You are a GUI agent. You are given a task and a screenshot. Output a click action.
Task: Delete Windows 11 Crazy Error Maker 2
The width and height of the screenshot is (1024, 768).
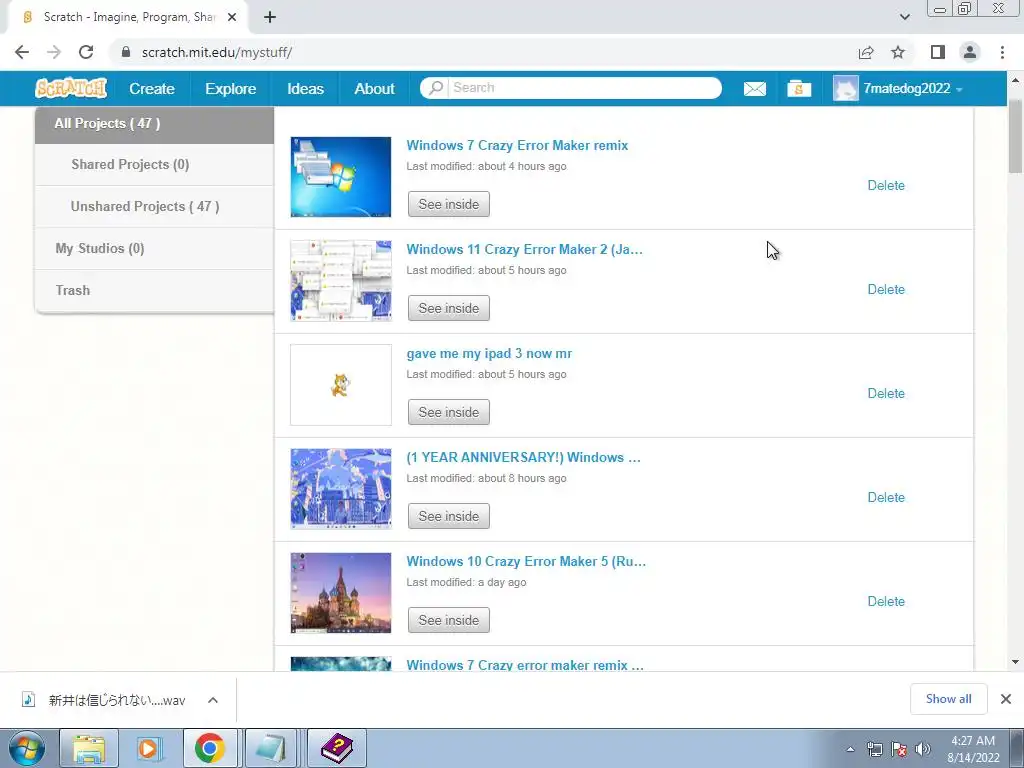(x=886, y=289)
